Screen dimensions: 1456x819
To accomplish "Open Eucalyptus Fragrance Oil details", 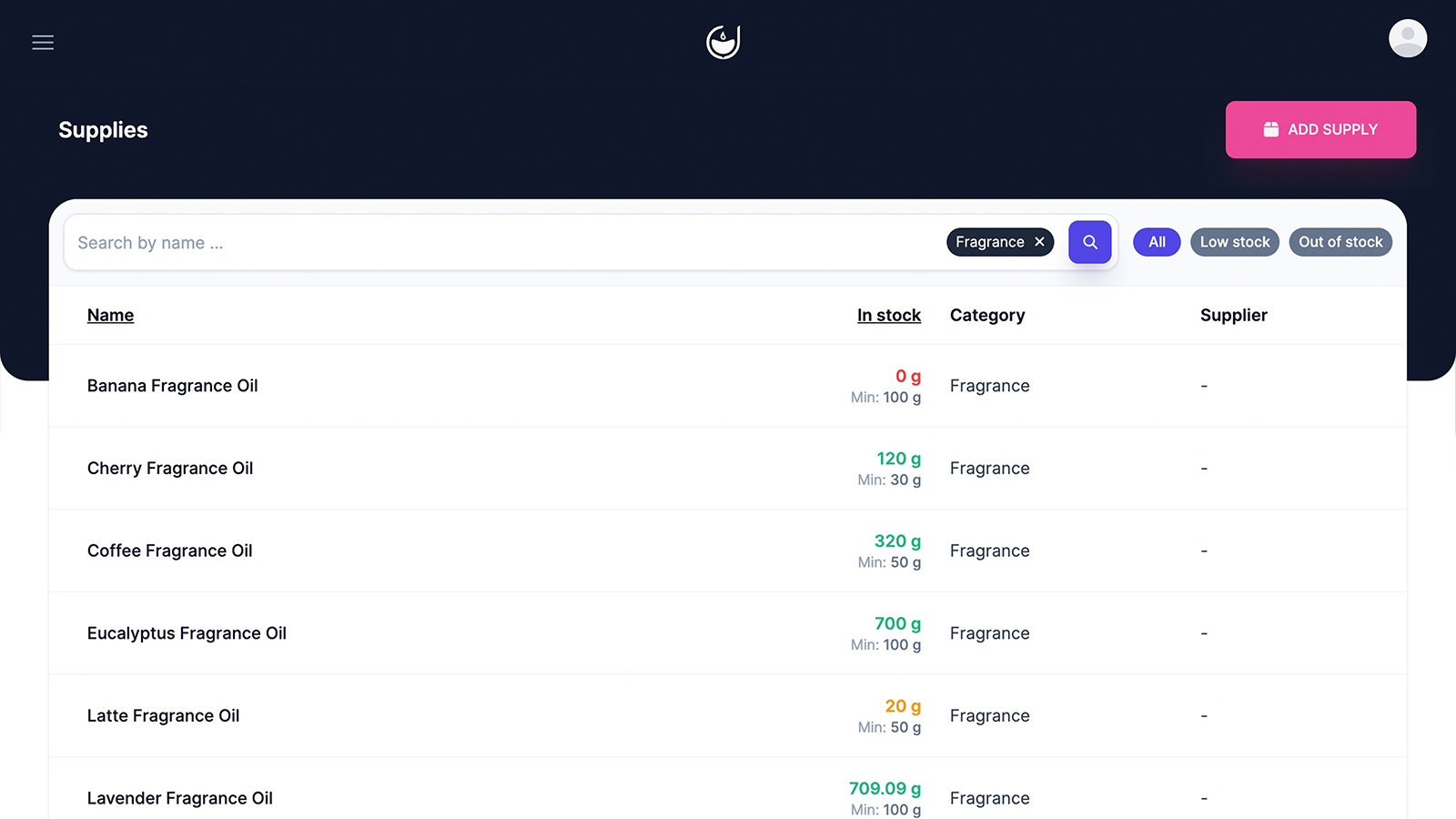I will point(728,633).
